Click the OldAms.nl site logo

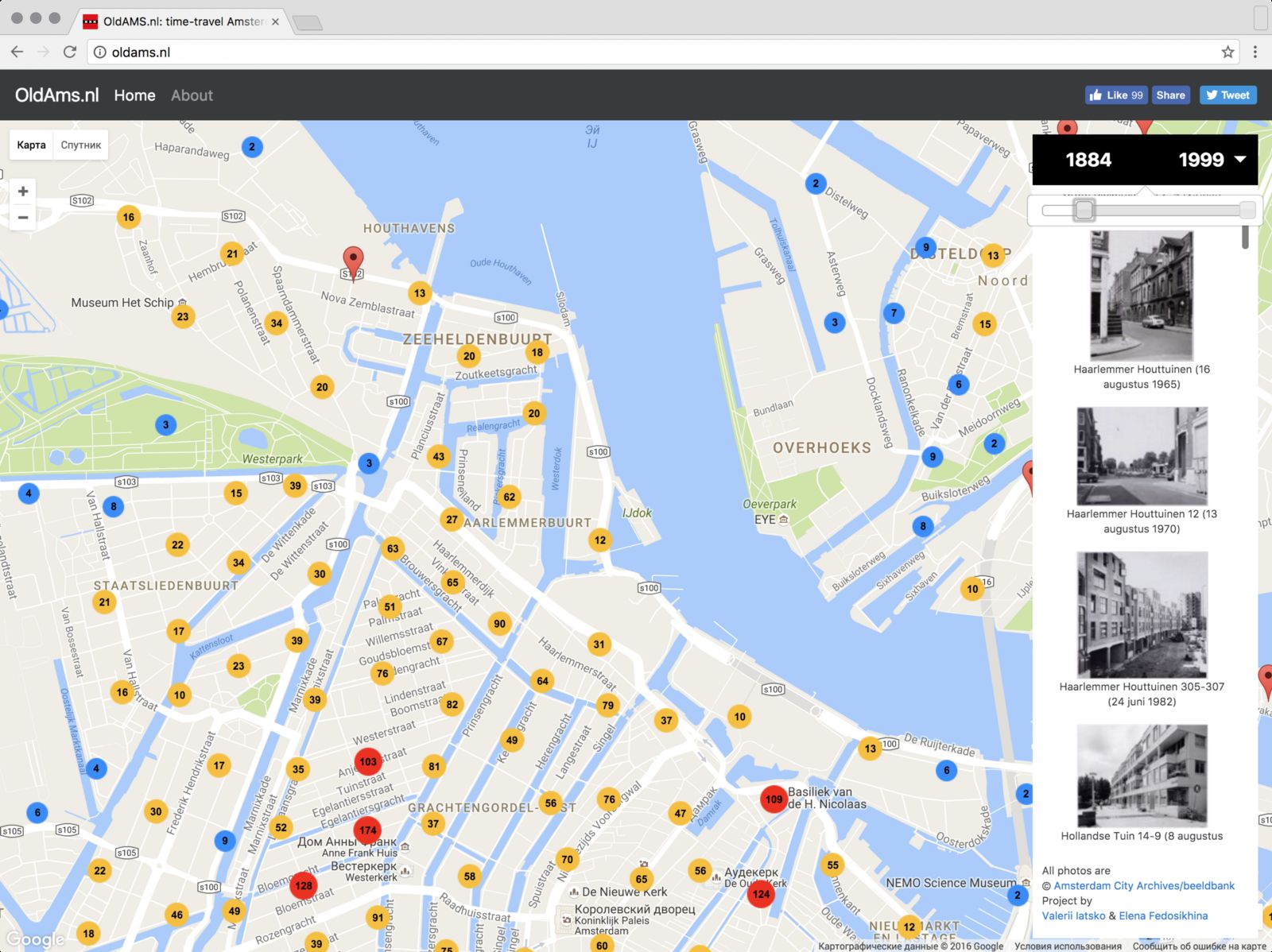click(57, 95)
